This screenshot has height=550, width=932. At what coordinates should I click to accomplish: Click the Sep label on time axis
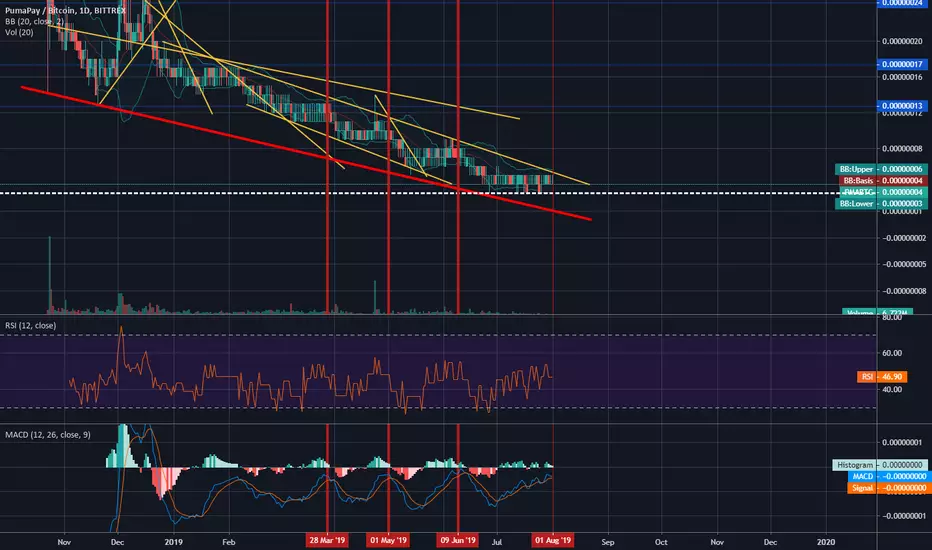607,542
